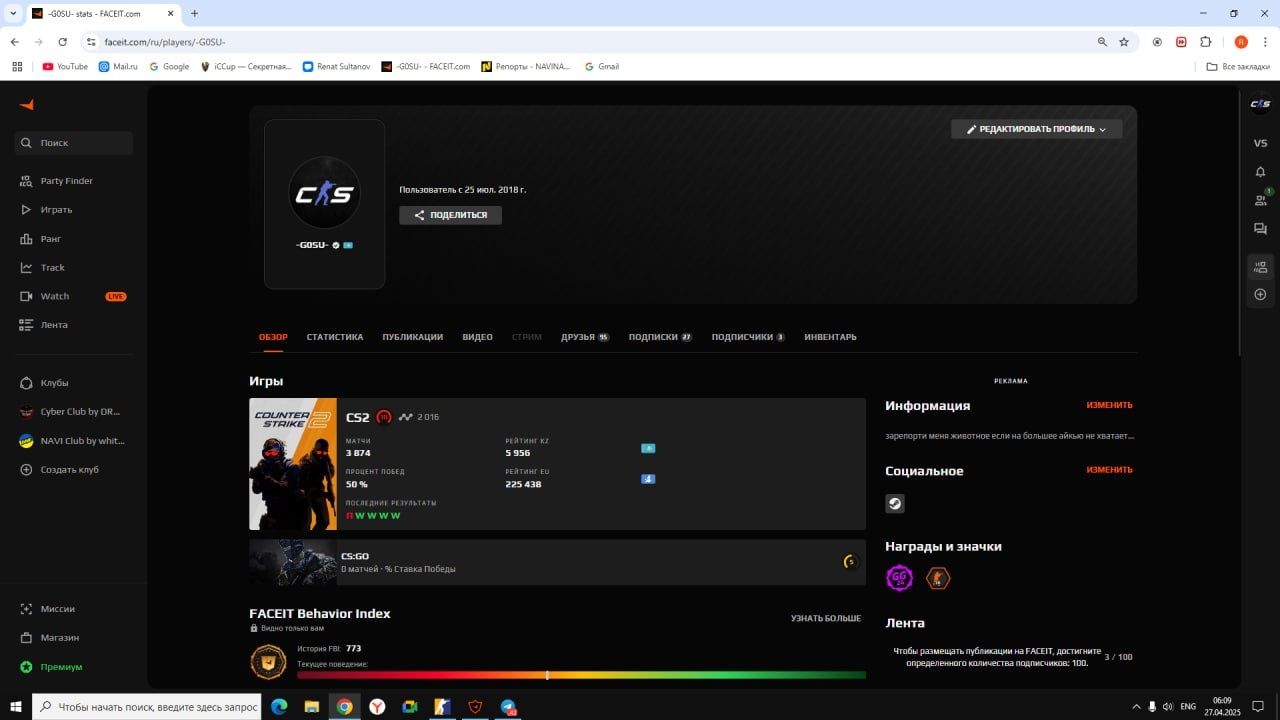Click the purple GG award badge
Viewport: 1280px width, 720px height.
coord(899,578)
